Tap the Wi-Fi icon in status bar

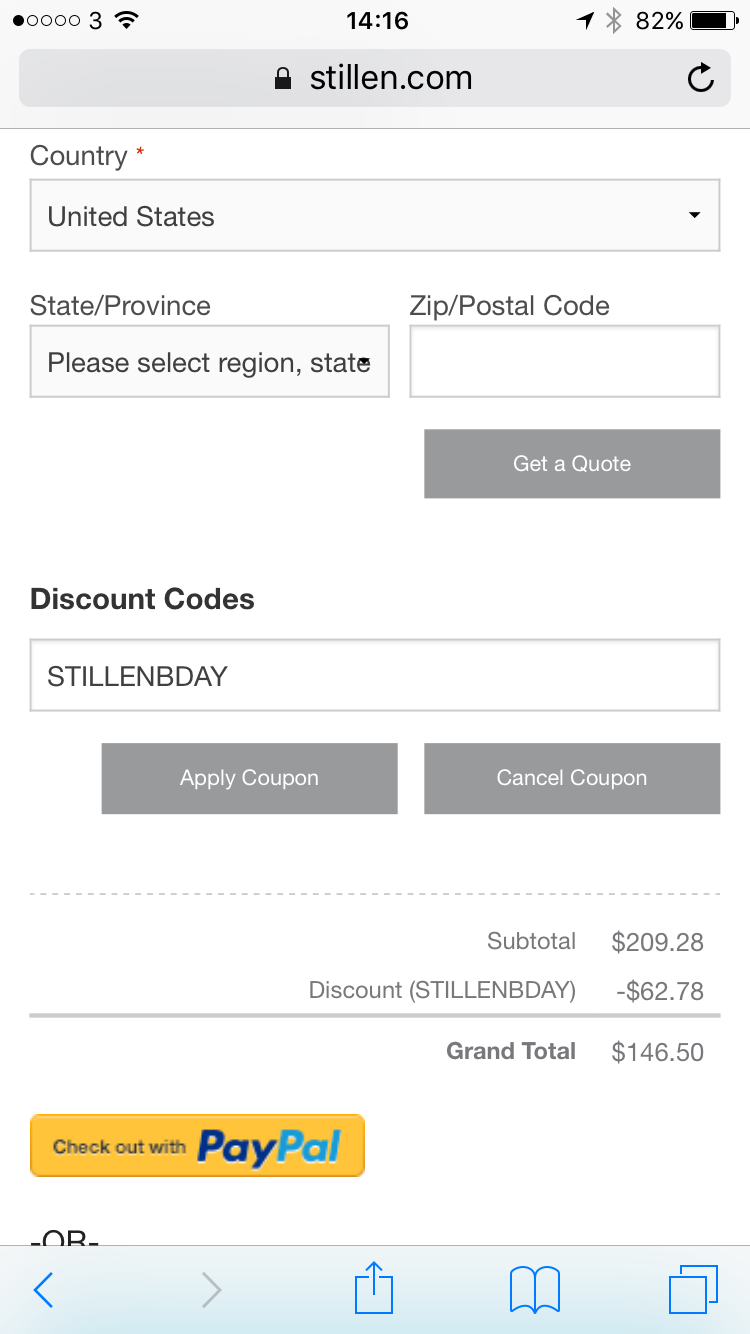(x=126, y=20)
